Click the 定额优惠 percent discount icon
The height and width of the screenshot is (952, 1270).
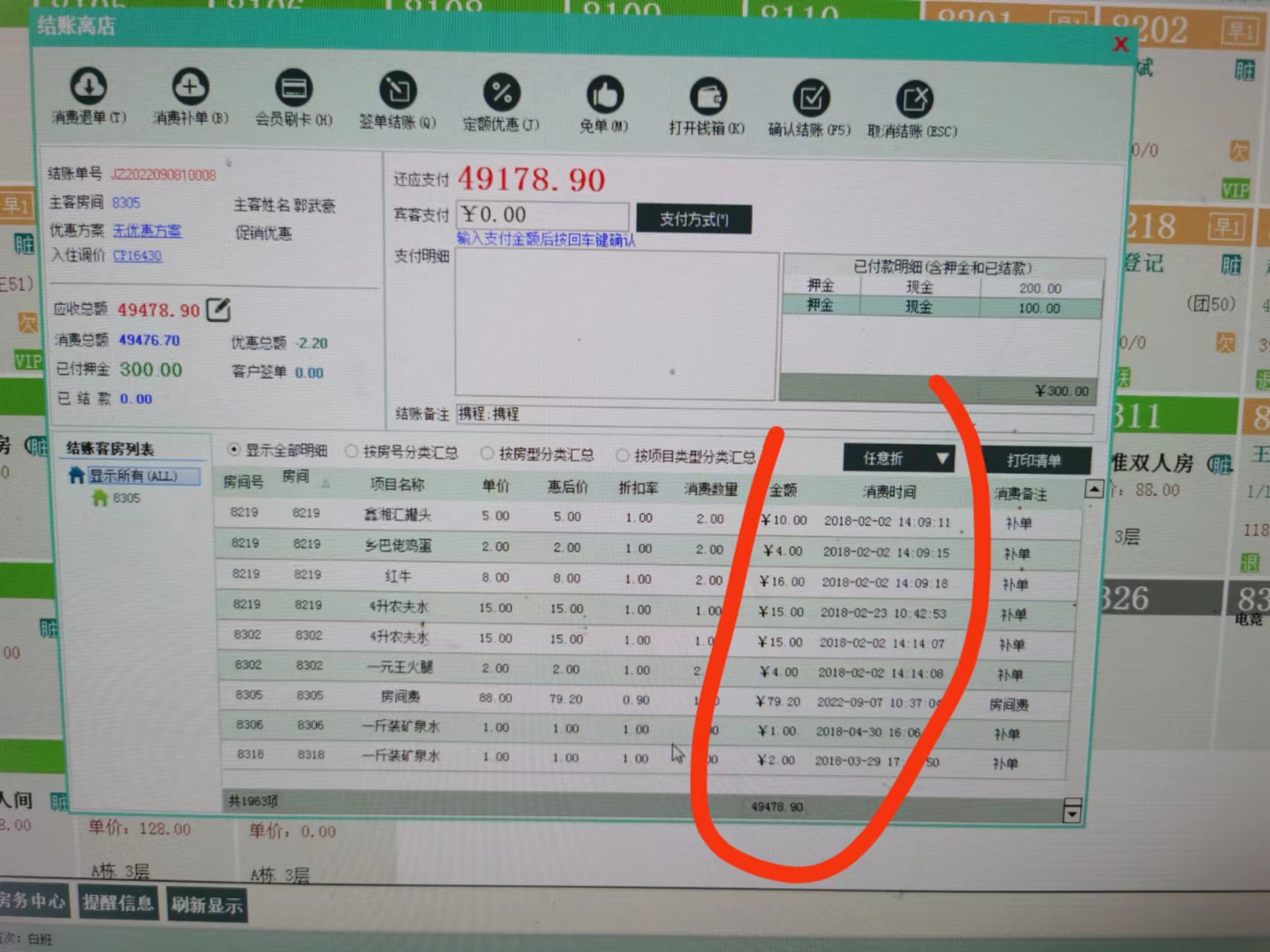click(x=501, y=94)
